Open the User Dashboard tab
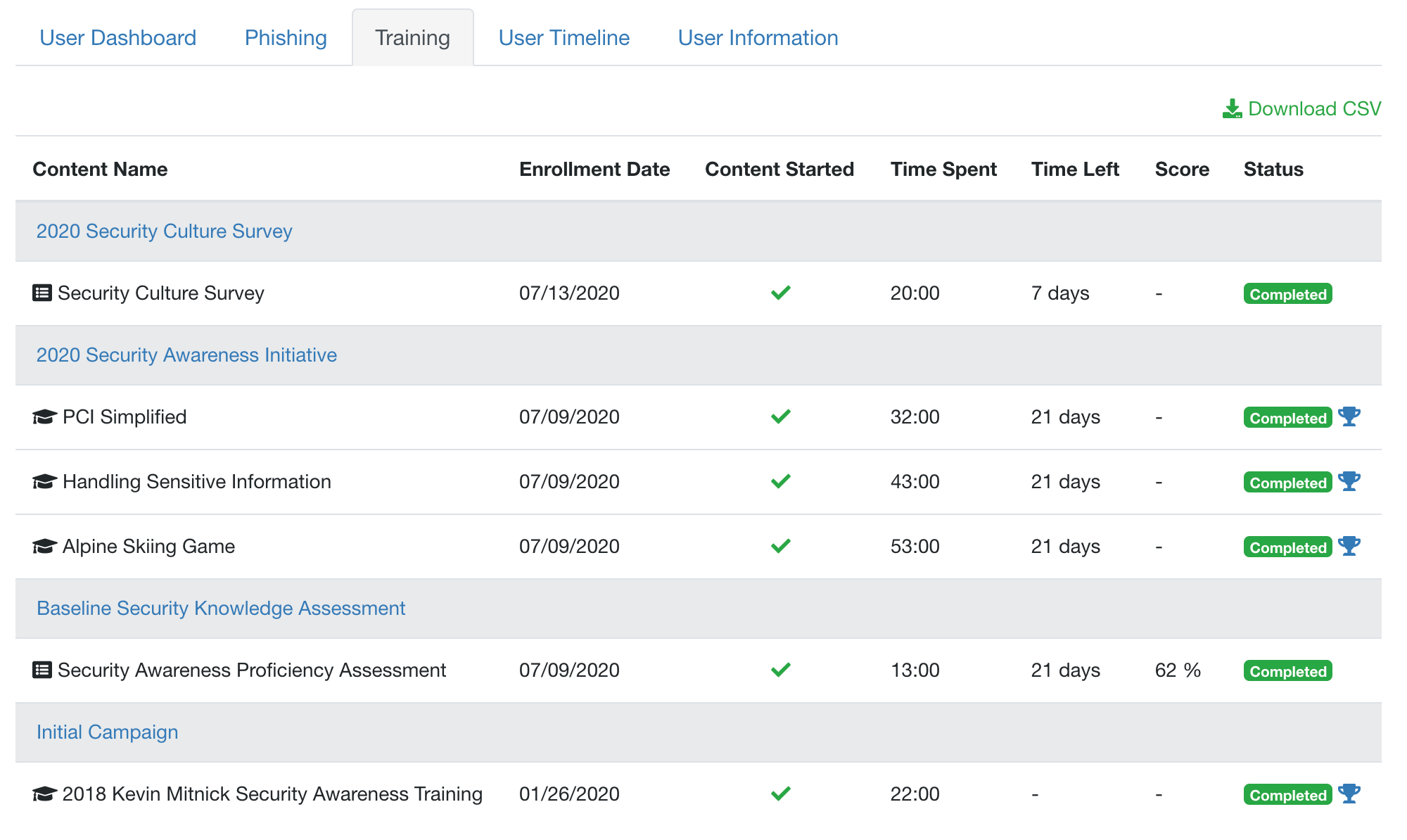1407x840 pixels. [x=118, y=38]
